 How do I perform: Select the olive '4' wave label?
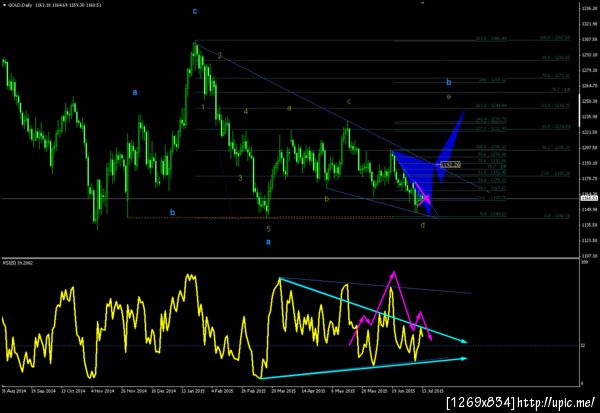[246, 111]
